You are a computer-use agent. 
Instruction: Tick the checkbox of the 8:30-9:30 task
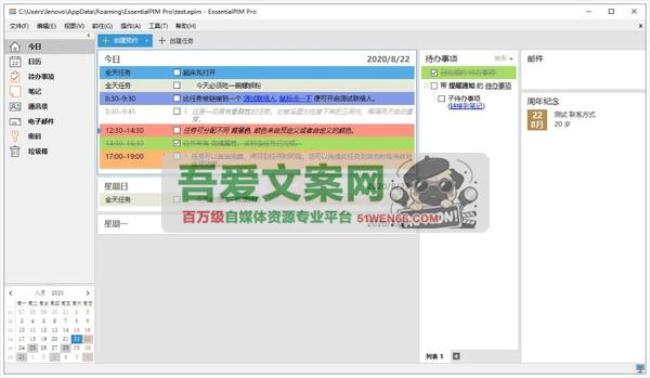coord(177,99)
